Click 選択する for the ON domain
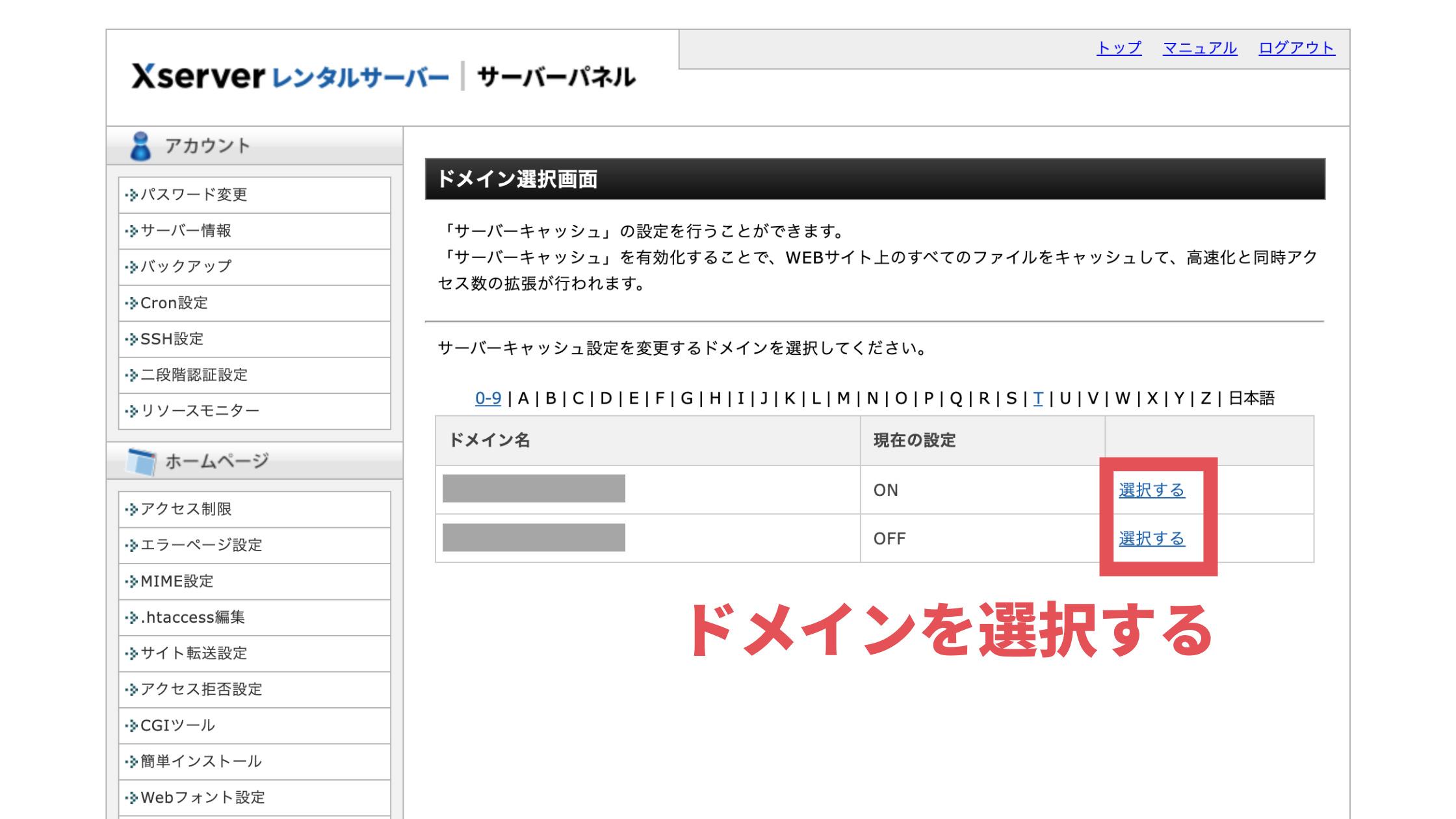Viewport: 1456px width, 819px height. tap(1152, 490)
